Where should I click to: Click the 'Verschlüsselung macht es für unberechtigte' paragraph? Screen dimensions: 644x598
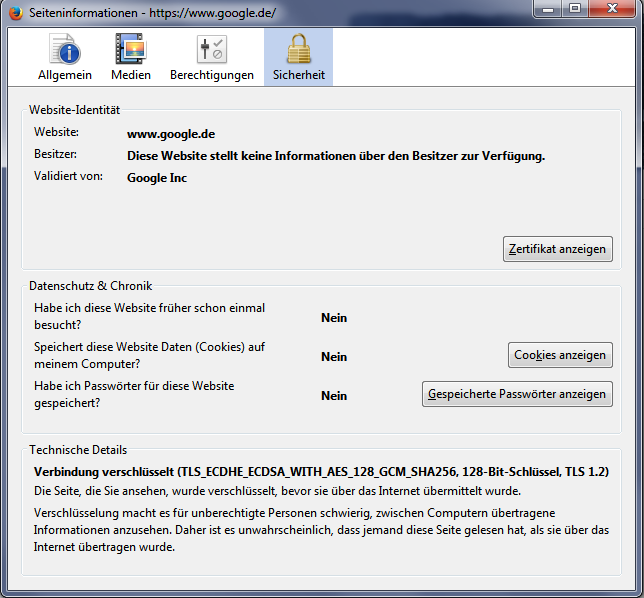[321, 530]
